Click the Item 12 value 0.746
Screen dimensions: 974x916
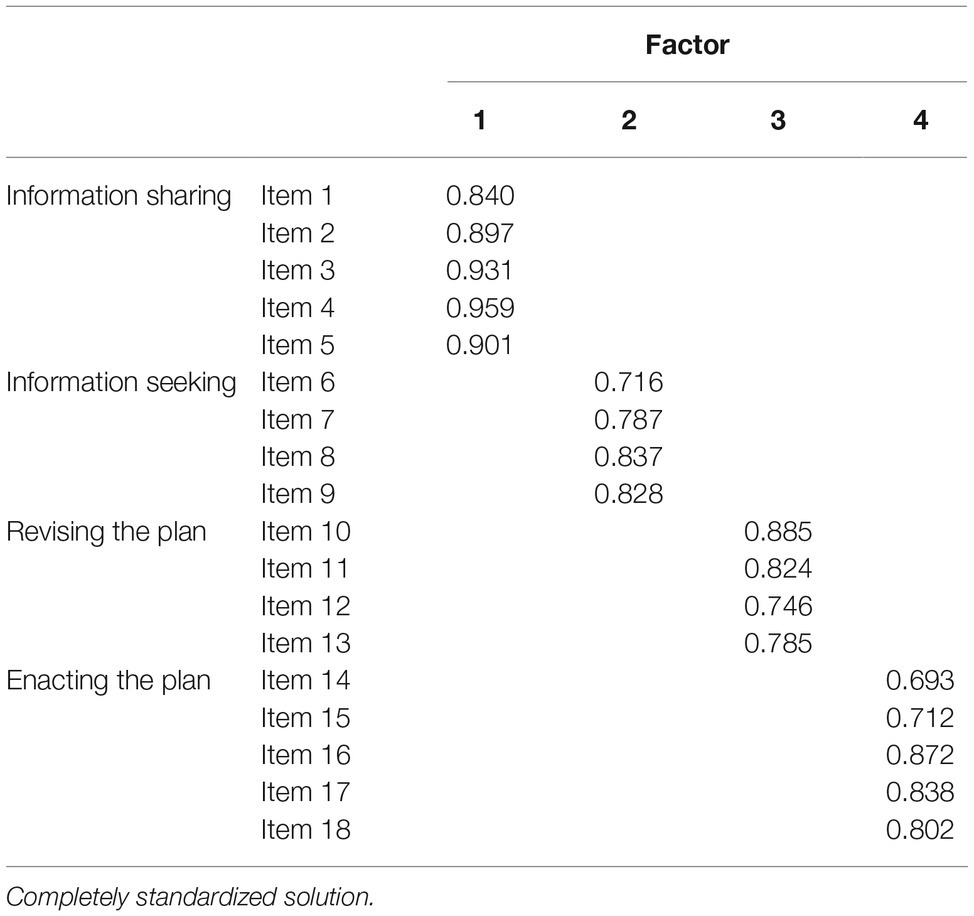pyautogui.click(x=778, y=607)
